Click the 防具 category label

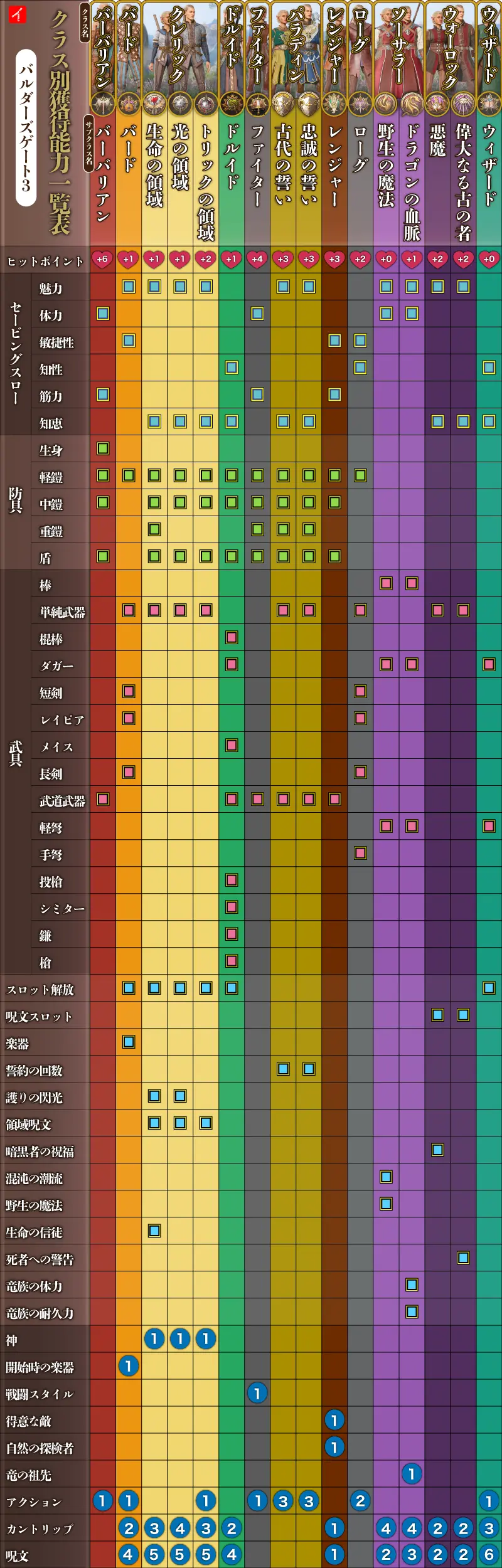(15, 501)
